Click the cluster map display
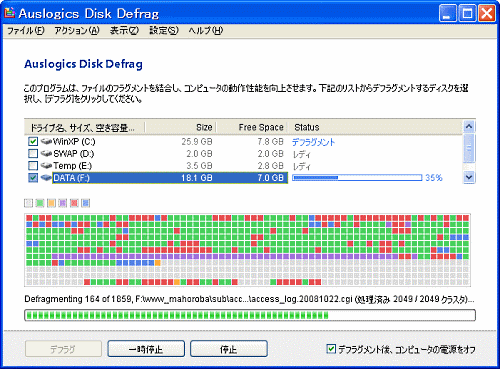 point(248,250)
